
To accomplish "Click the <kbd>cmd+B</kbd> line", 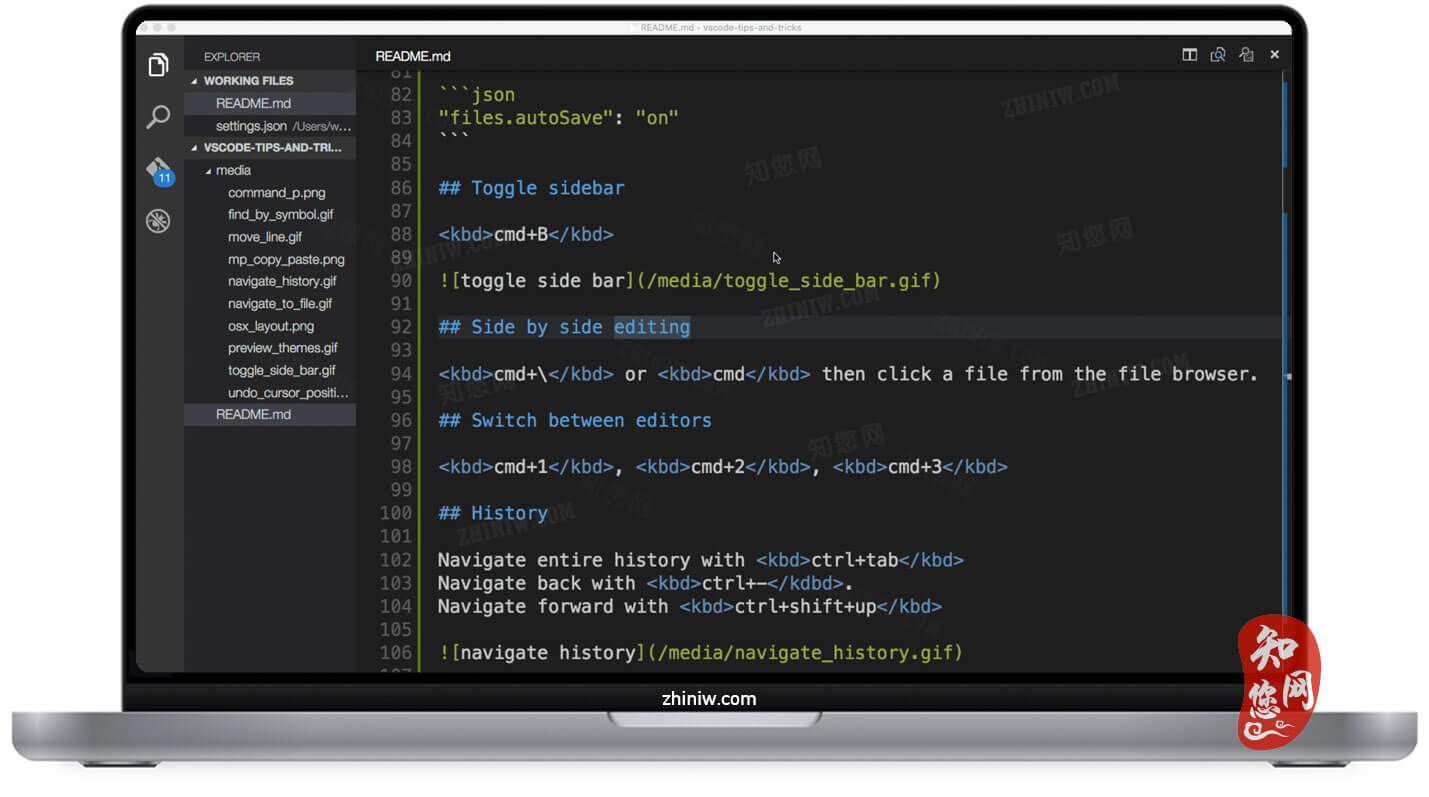I will pos(525,234).
